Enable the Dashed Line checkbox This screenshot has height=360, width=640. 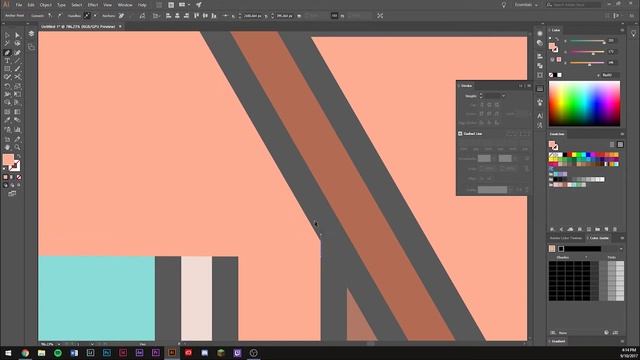point(460,133)
